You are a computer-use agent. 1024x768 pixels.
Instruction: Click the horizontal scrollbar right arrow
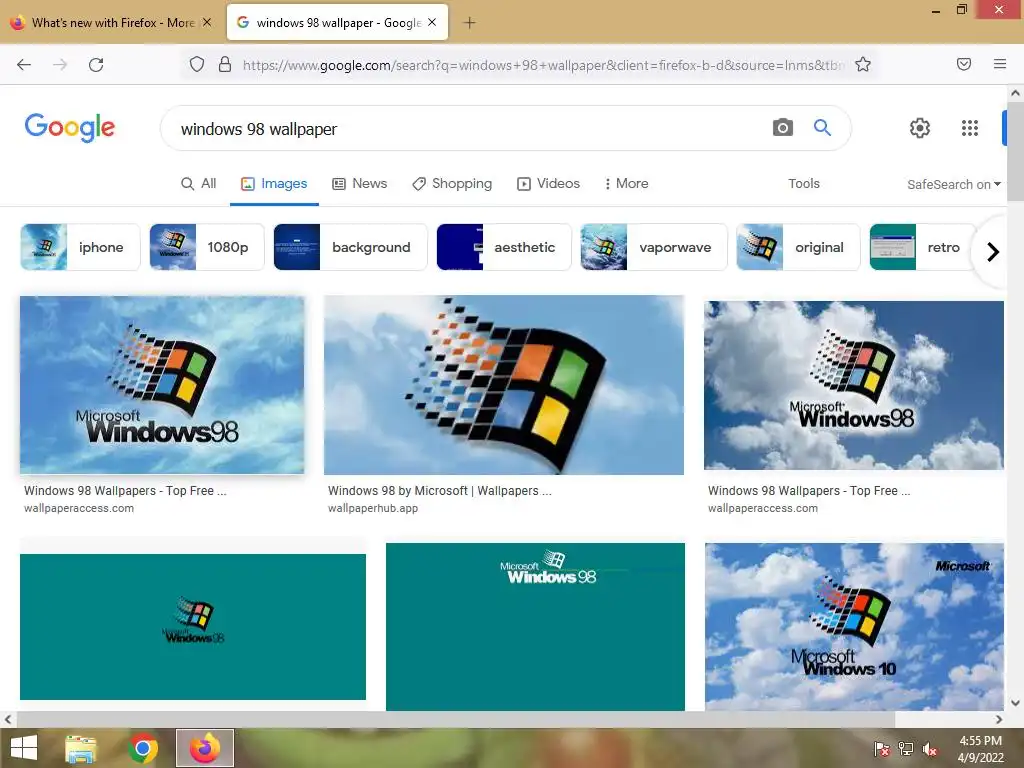[x=999, y=719]
